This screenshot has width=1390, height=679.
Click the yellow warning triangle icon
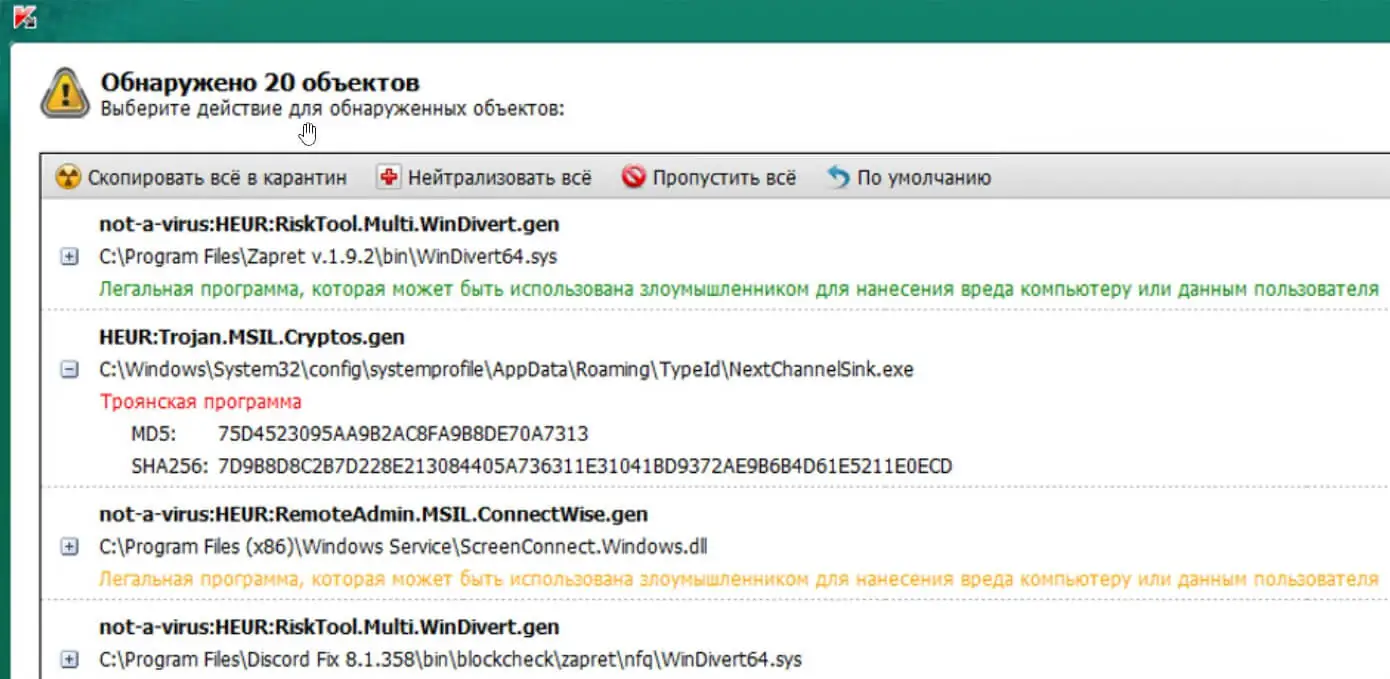click(x=65, y=94)
